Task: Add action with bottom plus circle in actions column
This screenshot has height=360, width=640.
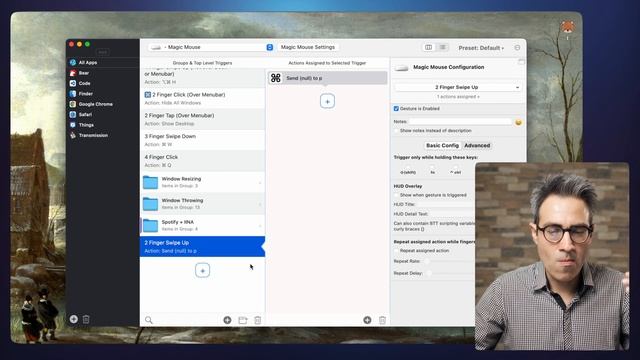Action: tap(367, 320)
